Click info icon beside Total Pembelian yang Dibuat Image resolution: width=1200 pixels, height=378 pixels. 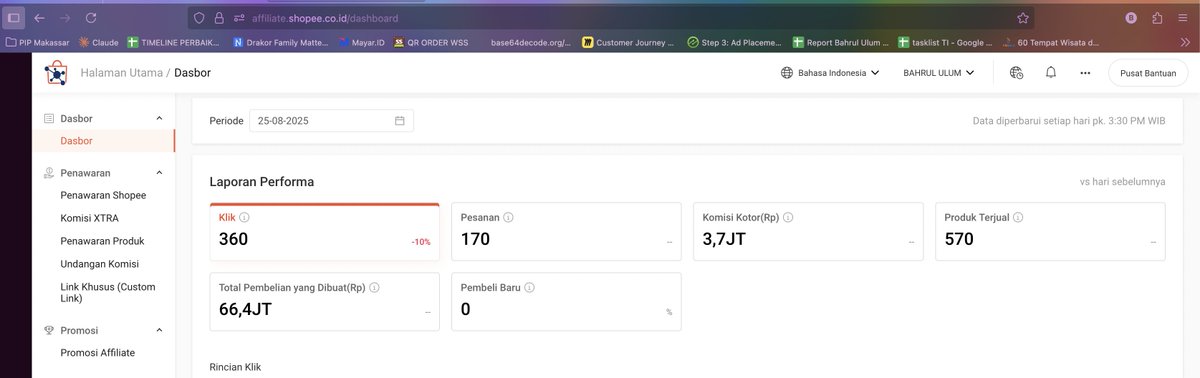[374, 287]
